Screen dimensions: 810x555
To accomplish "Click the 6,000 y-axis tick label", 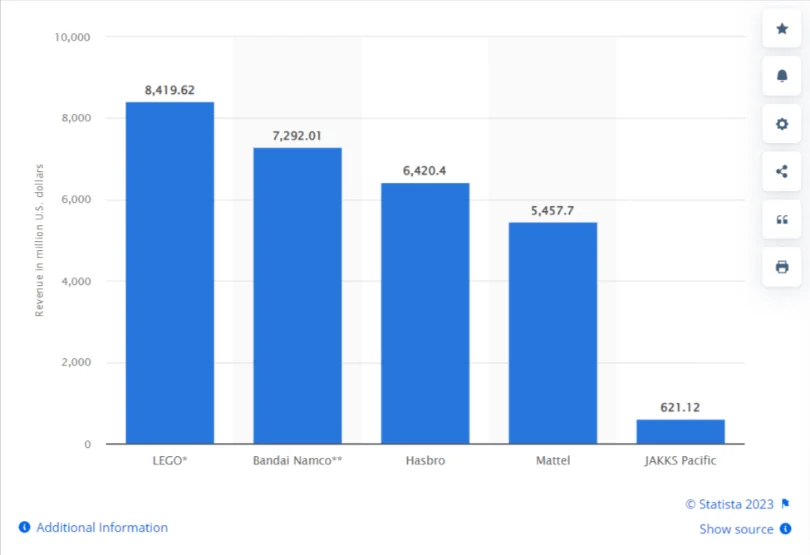I will [x=76, y=199].
